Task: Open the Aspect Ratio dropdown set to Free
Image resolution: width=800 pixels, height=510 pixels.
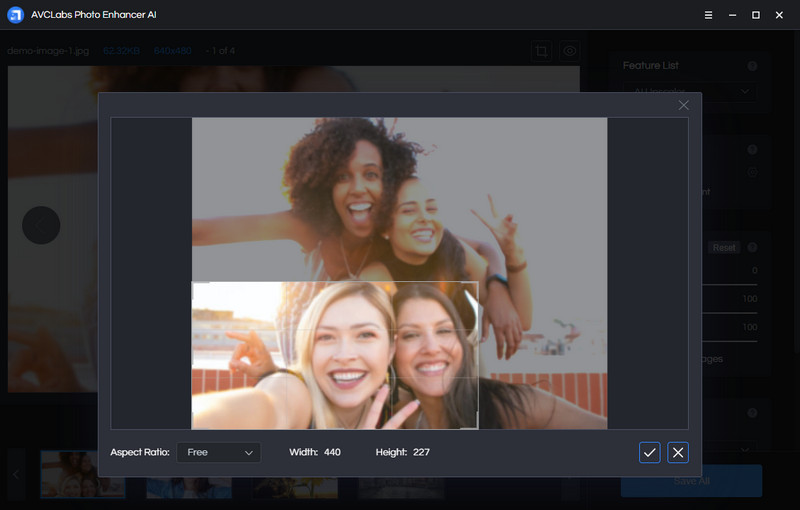Action: coord(219,452)
